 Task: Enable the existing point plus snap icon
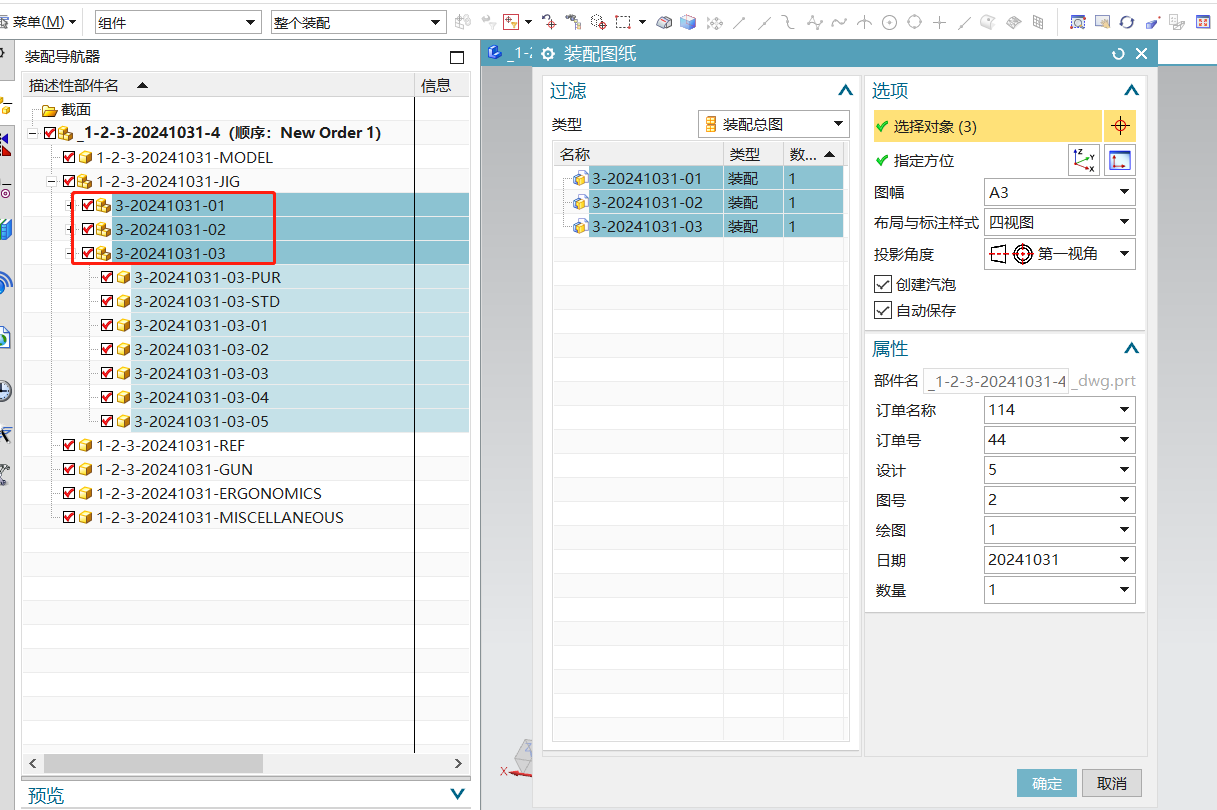click(x=939, y=22)
